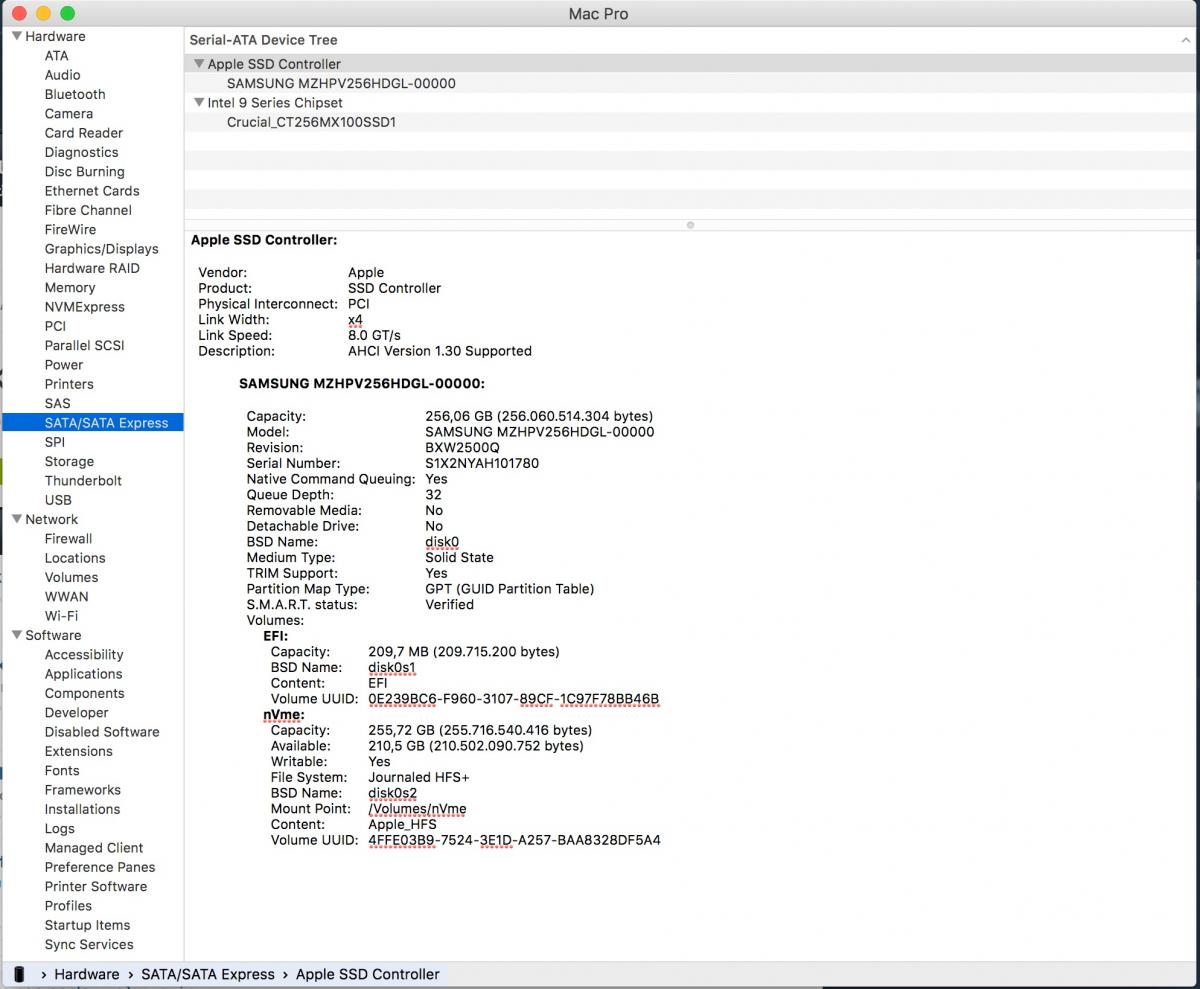The width and height of the screenshot is (1200, 989).
Task: Open Profiles section
Action: click(68, 906)
